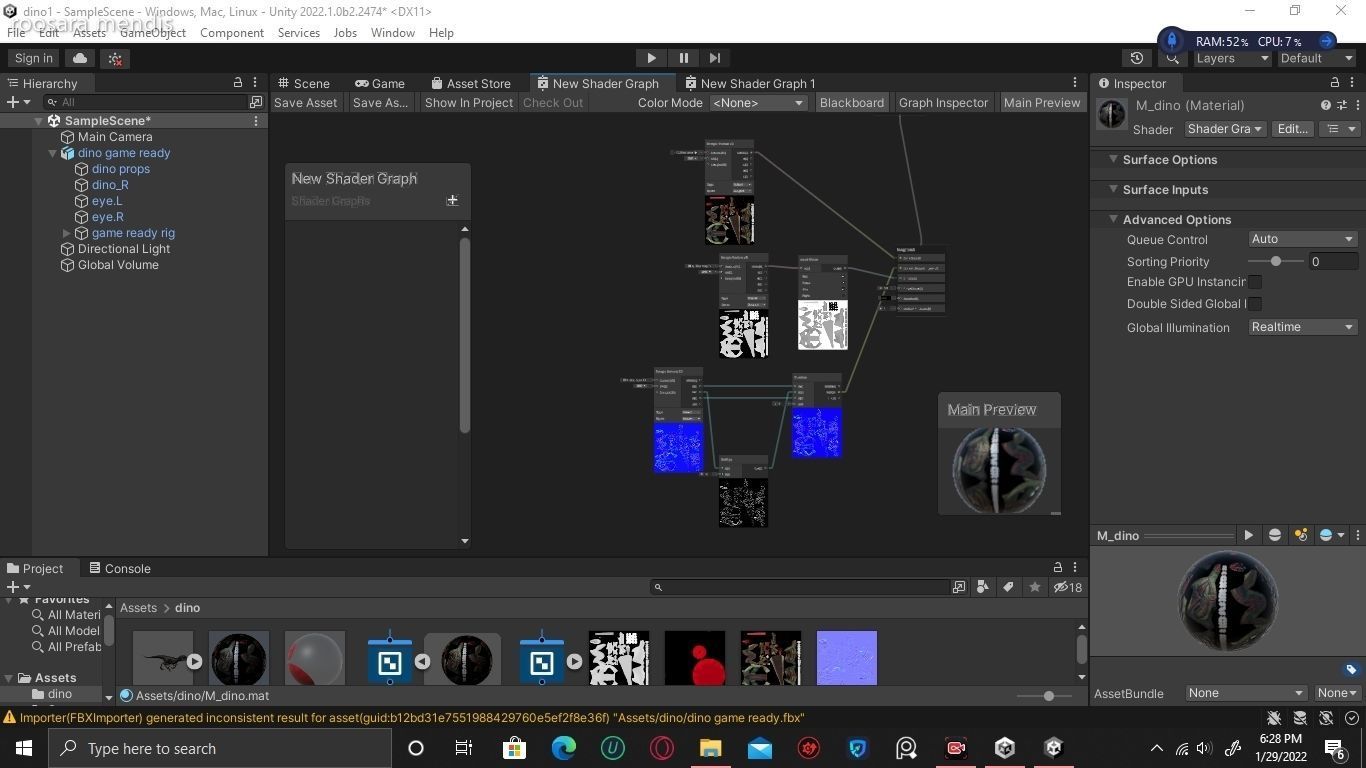Open the Shader selection dropdown in Inspector
This screenshot has height=768, width=1366.
click(x=1224, y=129)
